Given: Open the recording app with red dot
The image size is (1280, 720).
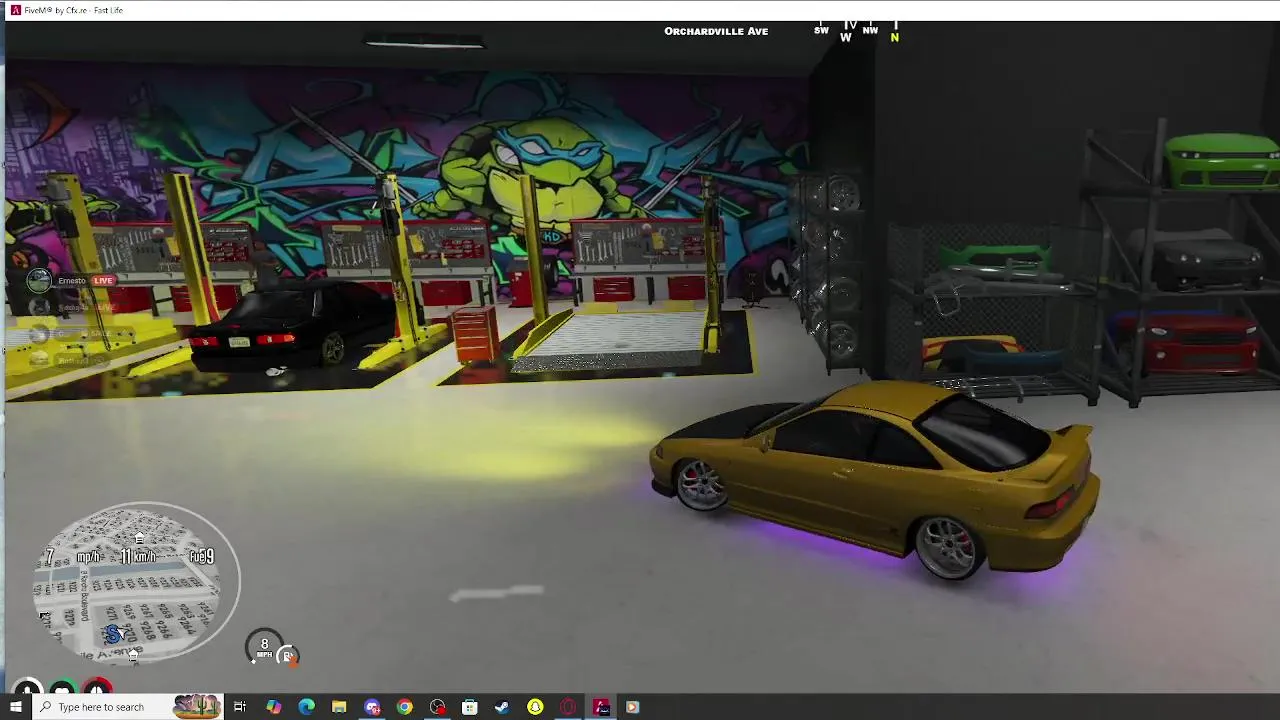Looking at the screenshot, I should pyautogui.click(x=437, y=707).
